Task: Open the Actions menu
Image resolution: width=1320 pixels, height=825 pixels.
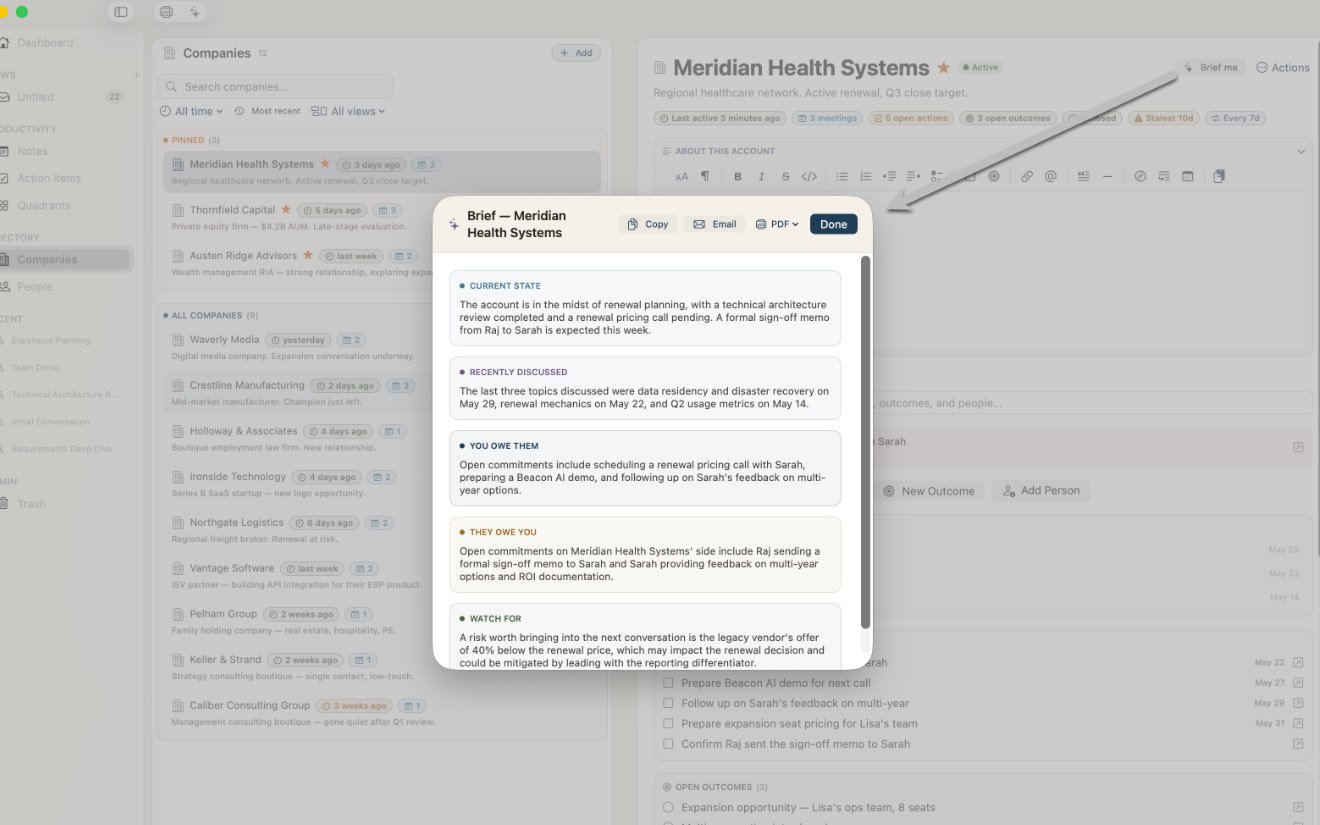Action: coord(1283,68)
